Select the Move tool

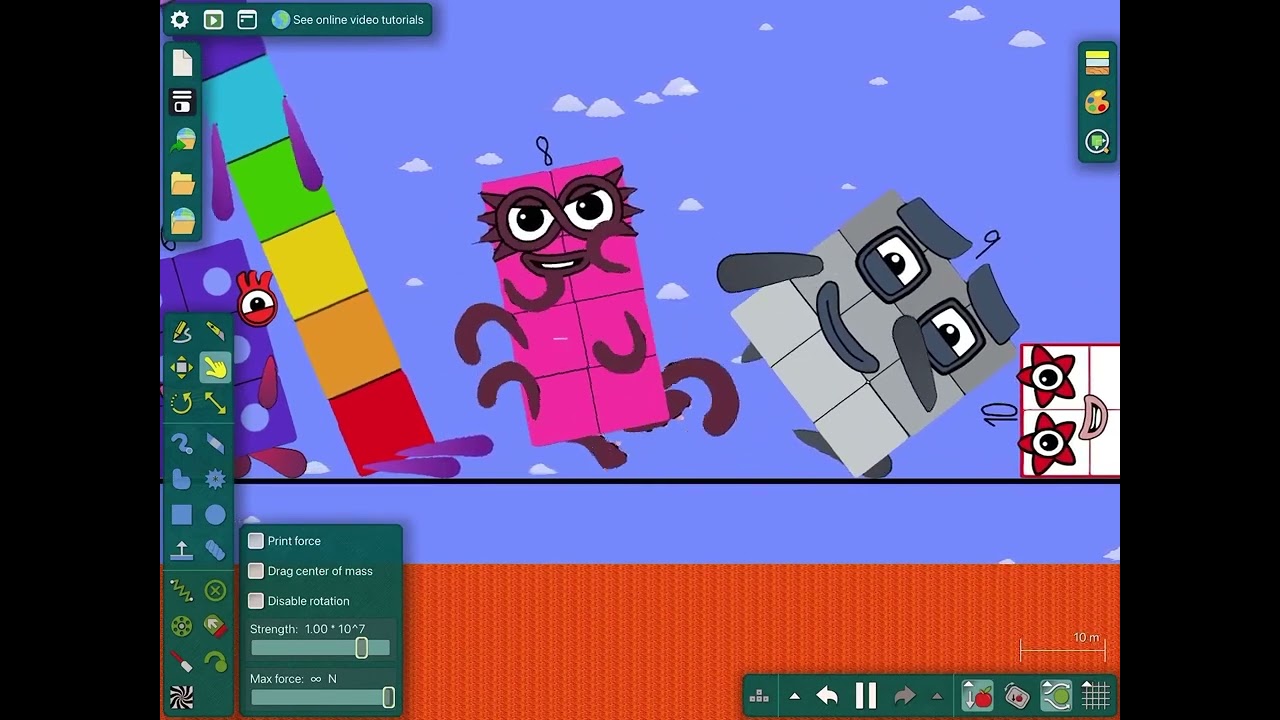click(181, 368)
